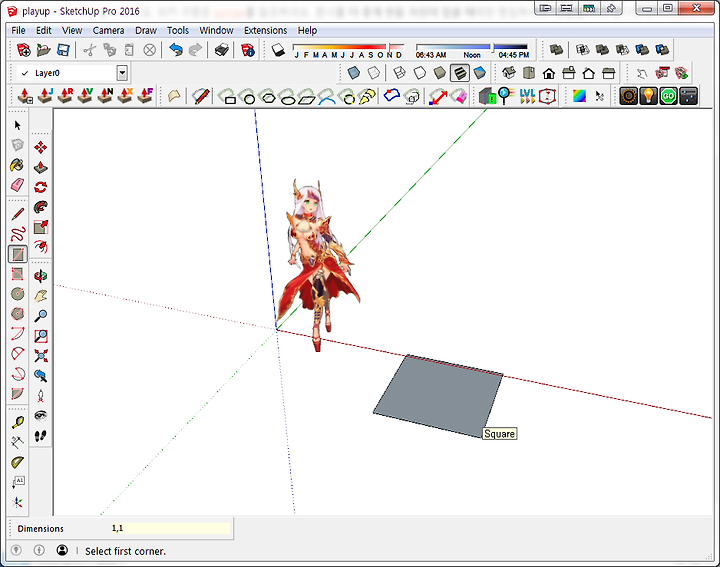Save the model with floppy icon
Screen dimensions: 720x567
coord(63,50)
